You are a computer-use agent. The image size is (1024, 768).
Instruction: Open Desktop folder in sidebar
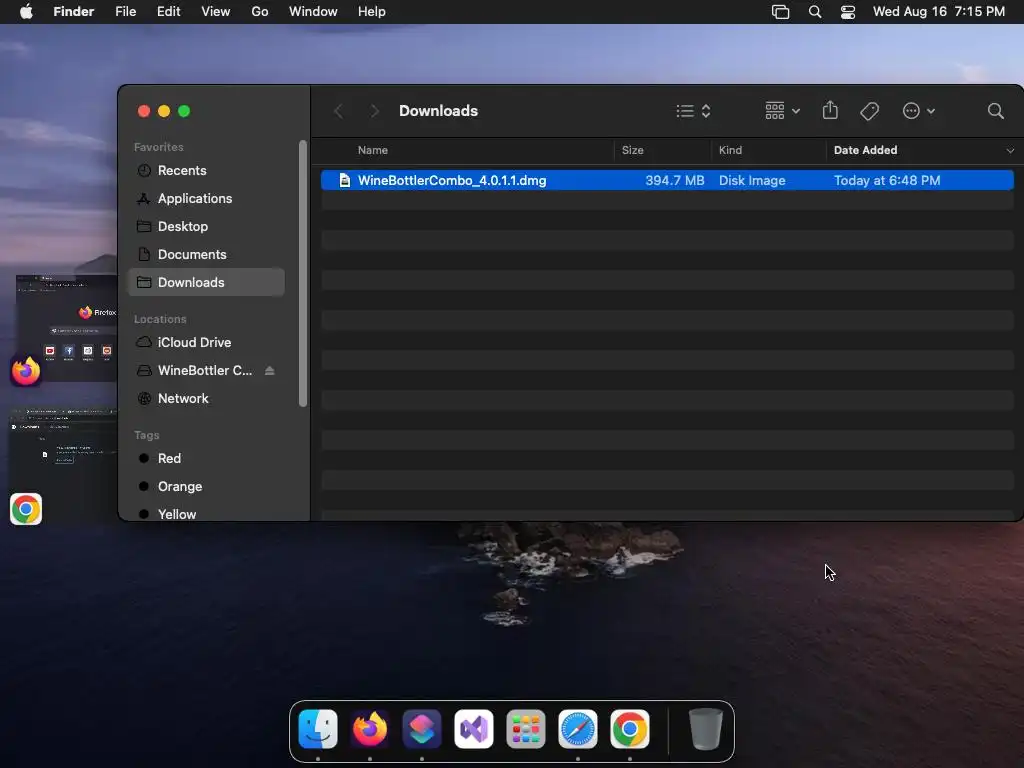pos(206,227)
